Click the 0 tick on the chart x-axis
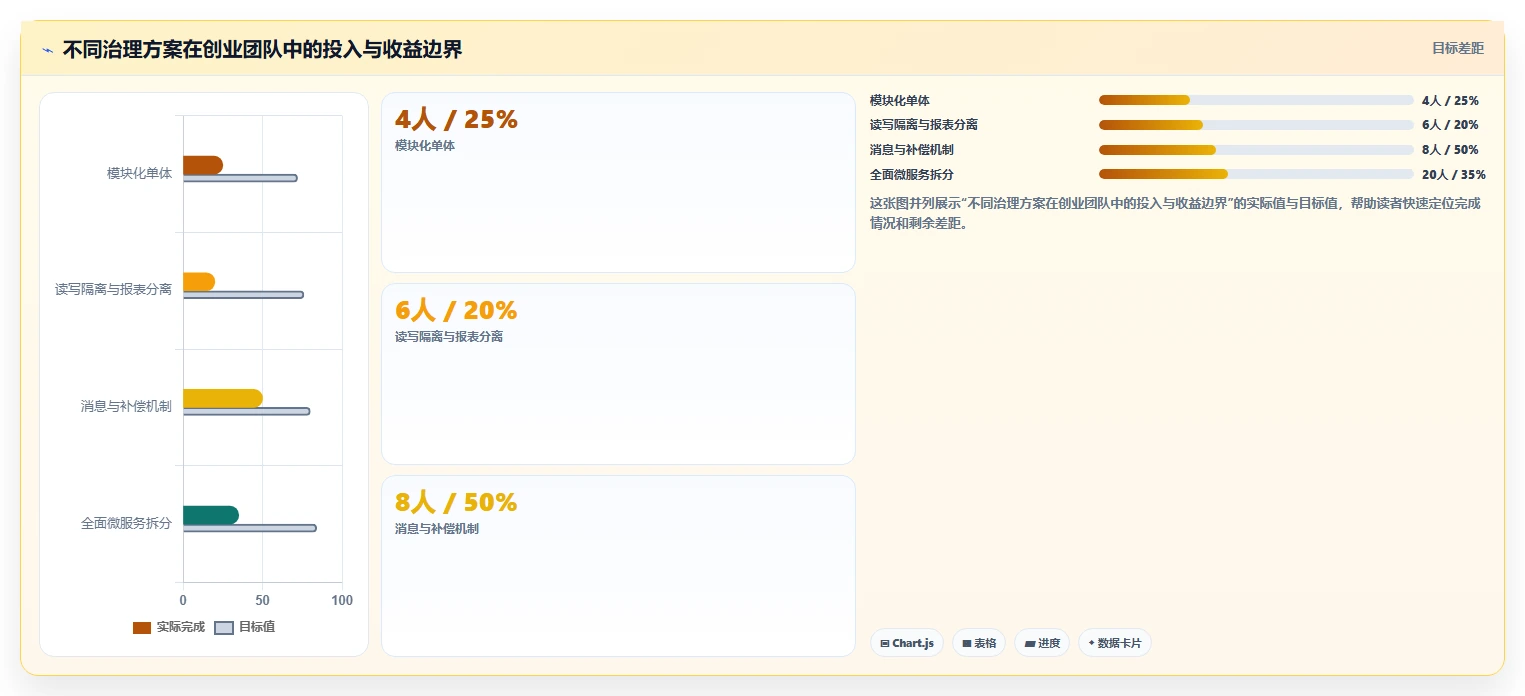The width and height of the screenshot is (1525, 696). (183, 600)
